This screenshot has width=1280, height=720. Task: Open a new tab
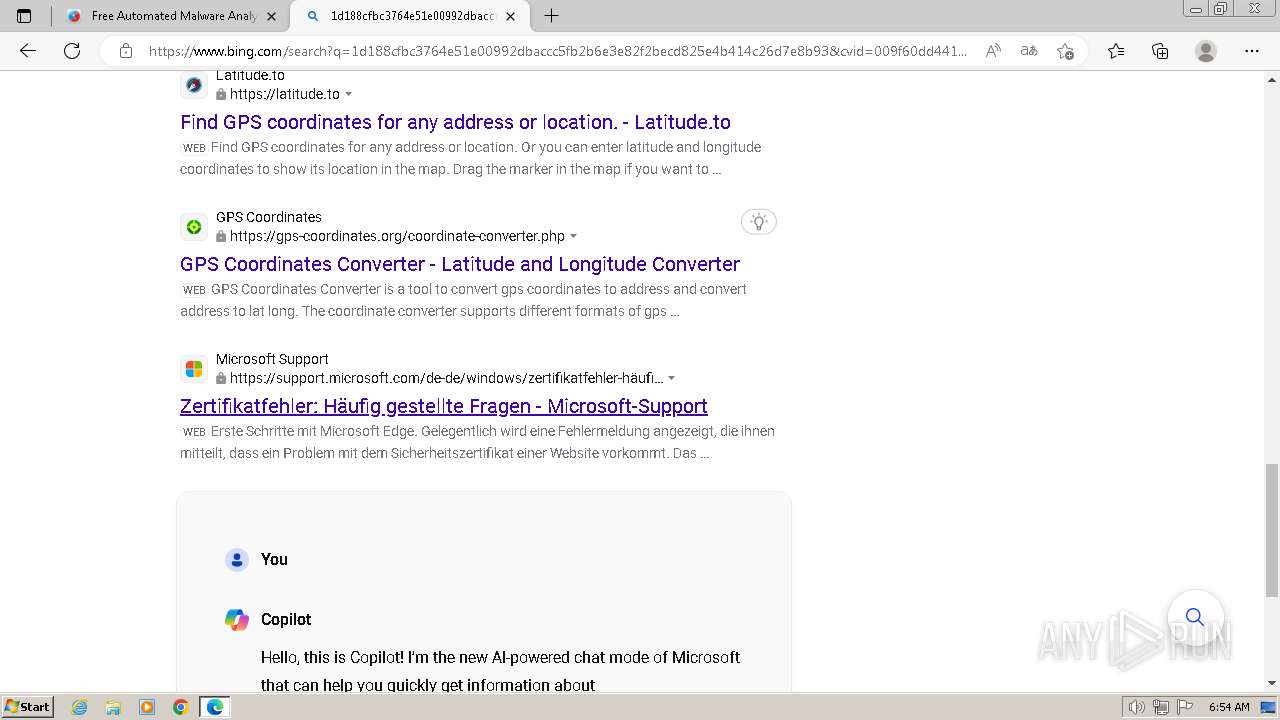click(551, 16)
